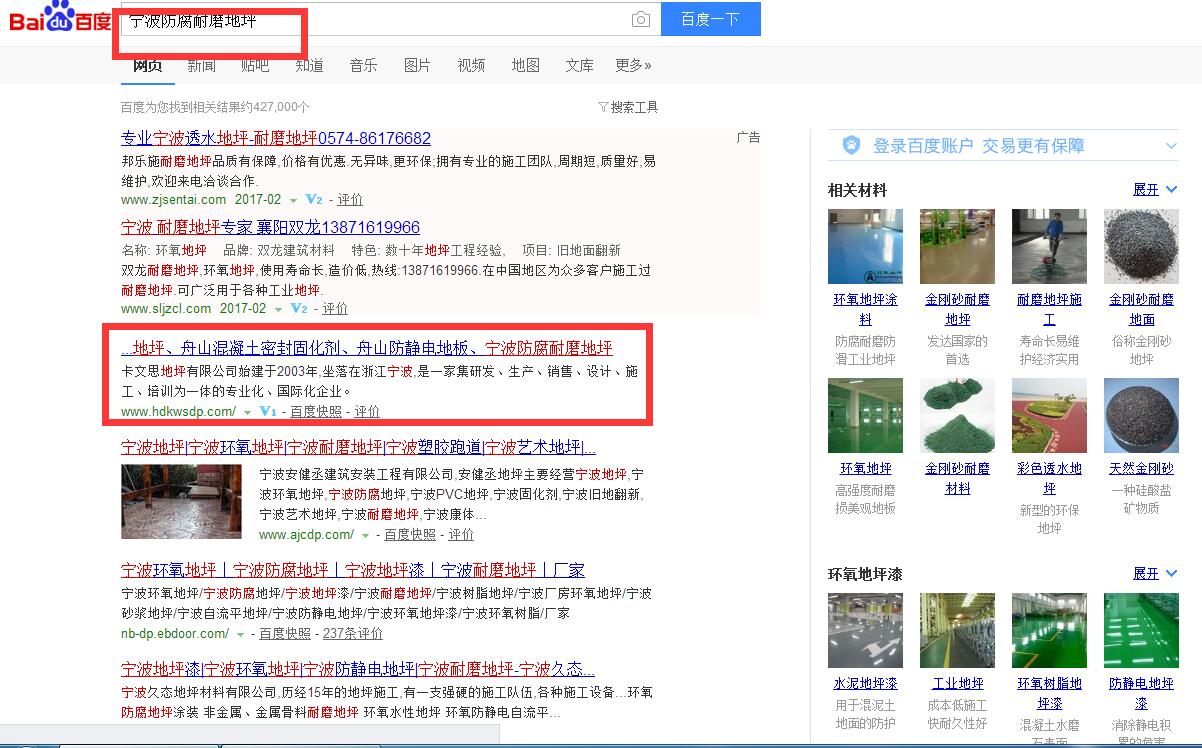Open 百度快照 for ajcdp.com result

click(410, 535)
